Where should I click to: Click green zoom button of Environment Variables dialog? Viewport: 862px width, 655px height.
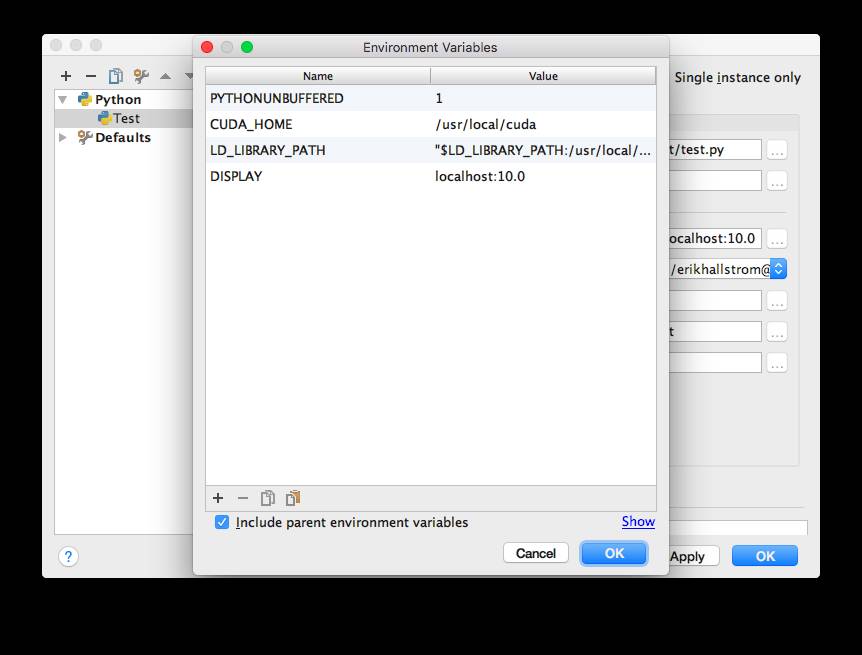[x=247, y=47]
